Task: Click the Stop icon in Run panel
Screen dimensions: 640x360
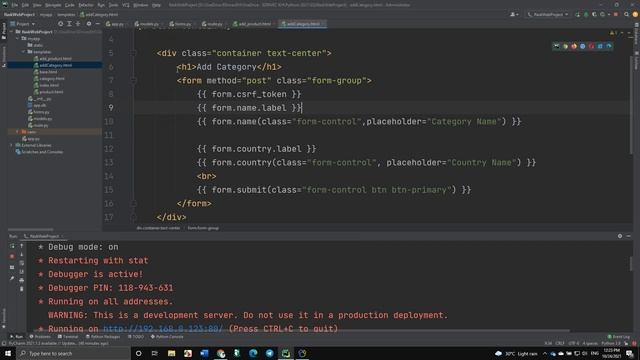Action: pyautogui.click(x=12, y=256)
